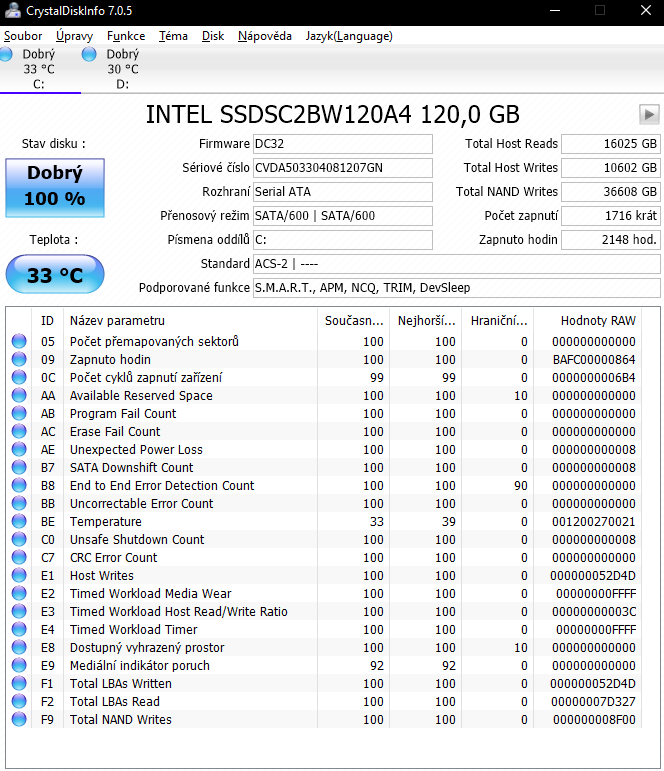Click status orb for Host Writes row
The image size is (664, 771).
[19, 576]
